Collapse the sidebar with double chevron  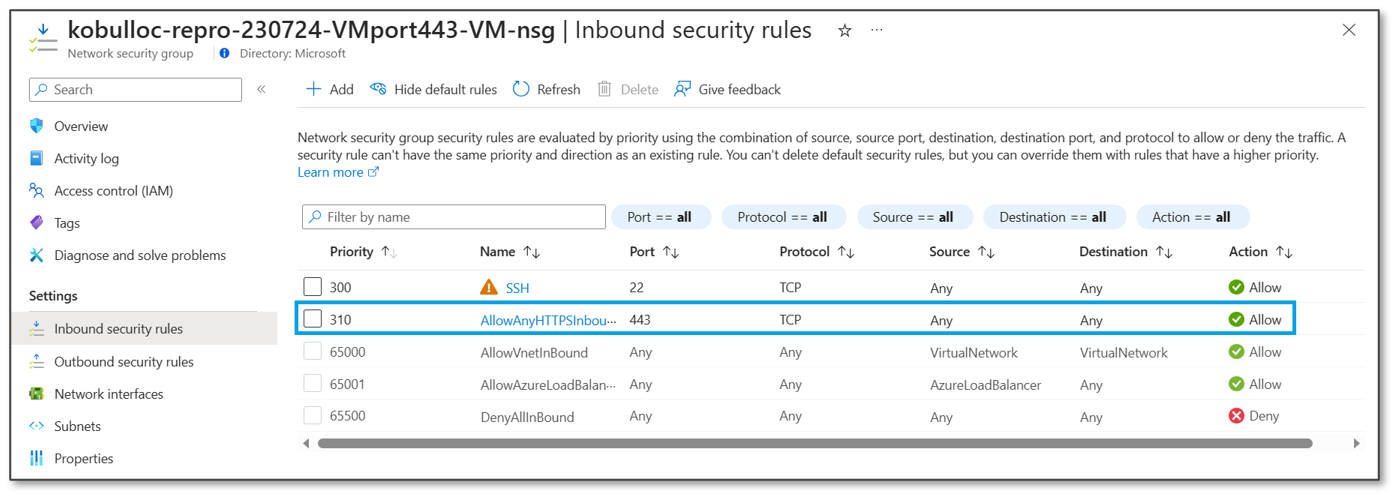tap(261, 89)
